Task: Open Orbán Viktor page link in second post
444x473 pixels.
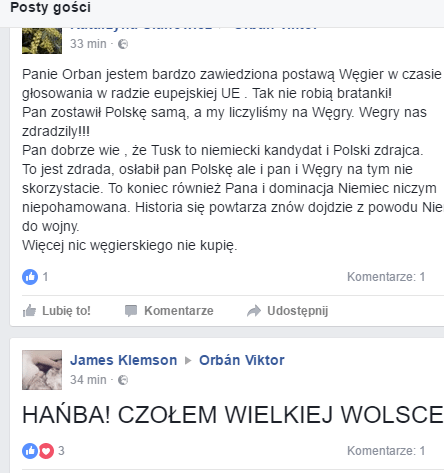Action: 242,360
